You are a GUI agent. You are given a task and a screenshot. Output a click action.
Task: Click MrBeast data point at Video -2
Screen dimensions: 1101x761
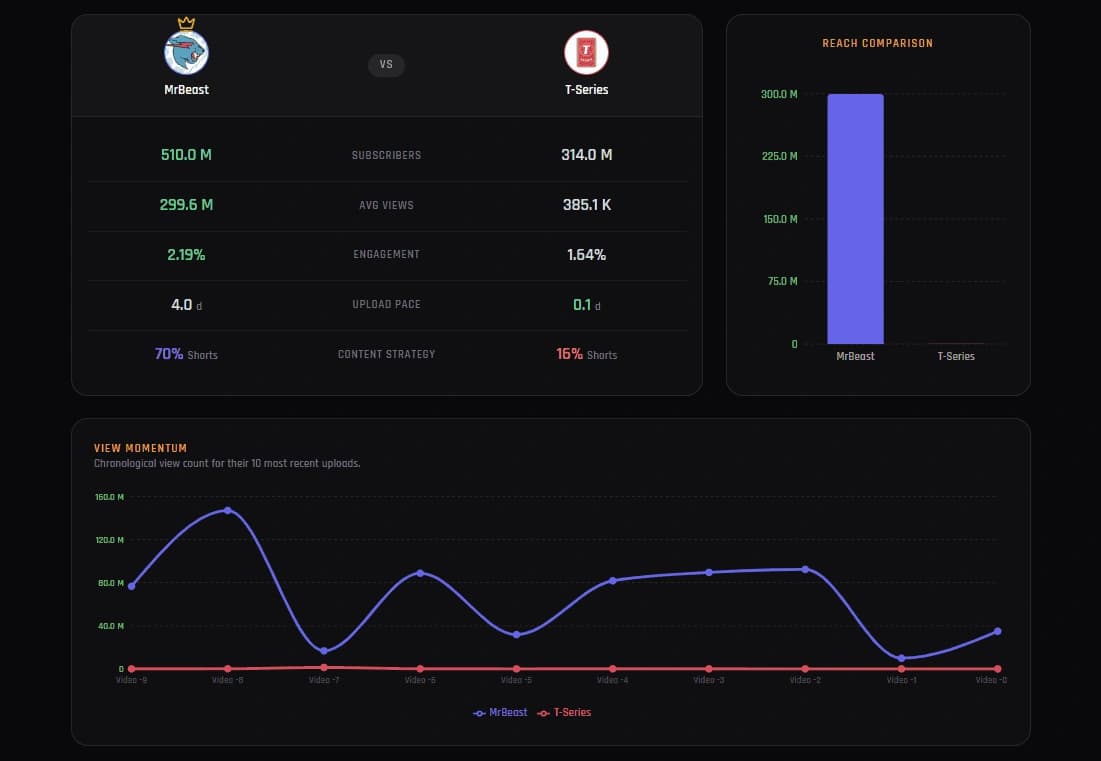pos(805,569)
